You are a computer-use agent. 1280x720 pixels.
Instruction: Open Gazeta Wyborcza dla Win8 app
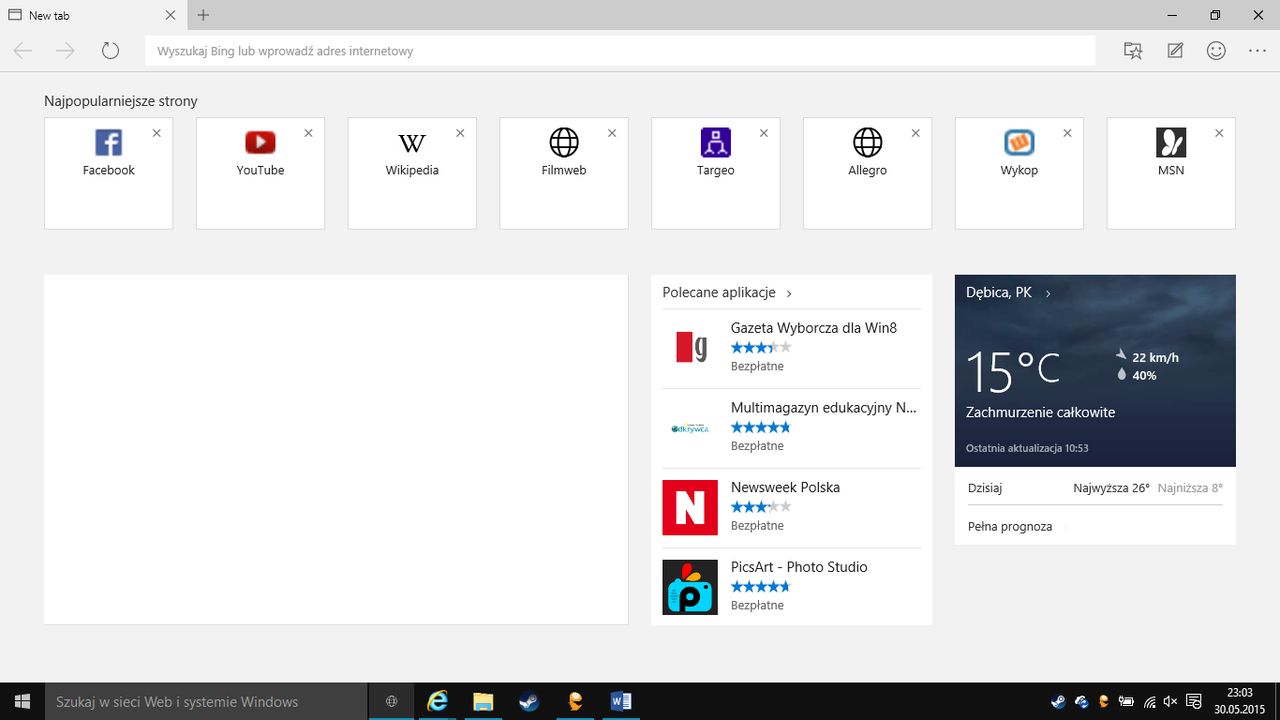[x=791, y=347]
